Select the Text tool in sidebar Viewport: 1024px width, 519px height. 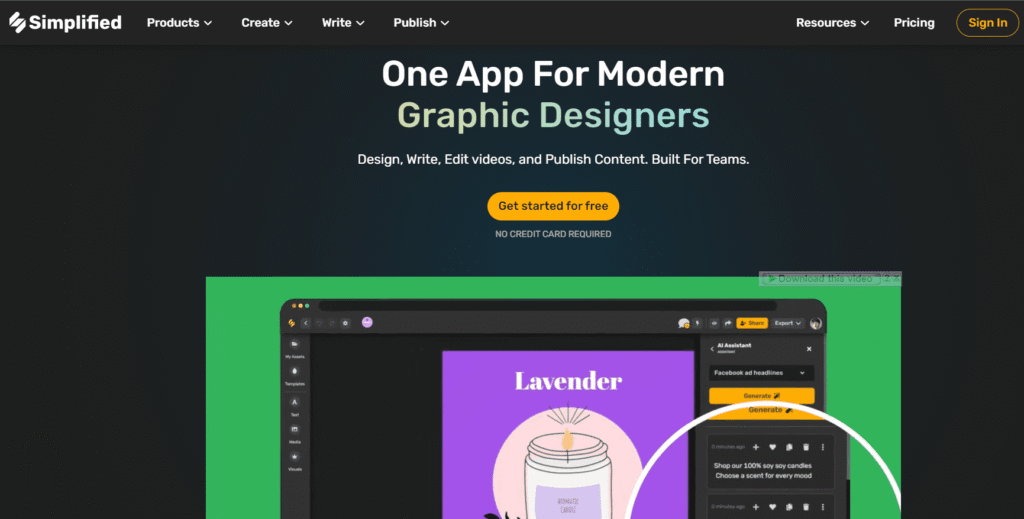tap(295, 403)
